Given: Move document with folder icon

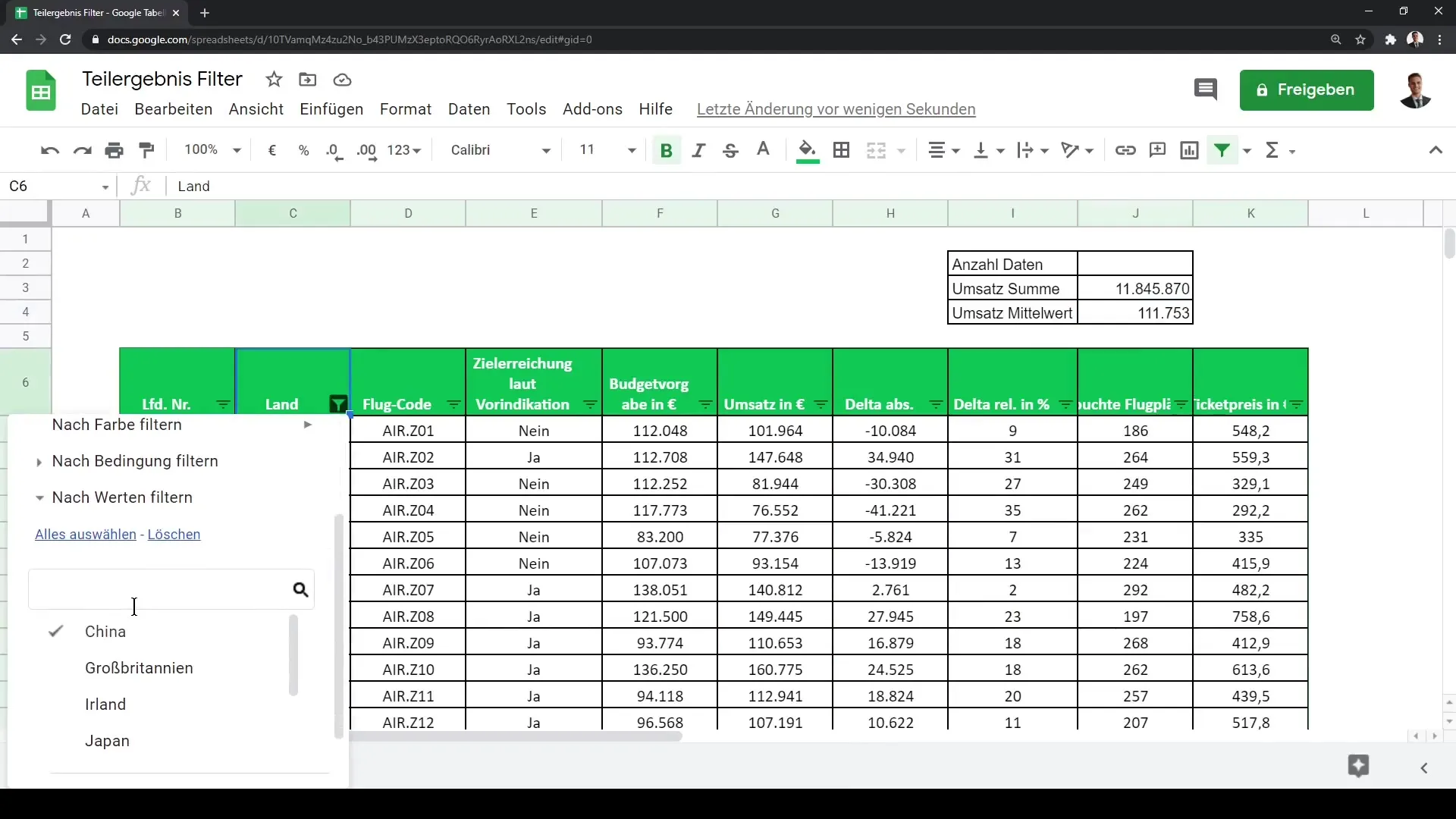Looking at the screenshot, I should click(x=308, y=80).
